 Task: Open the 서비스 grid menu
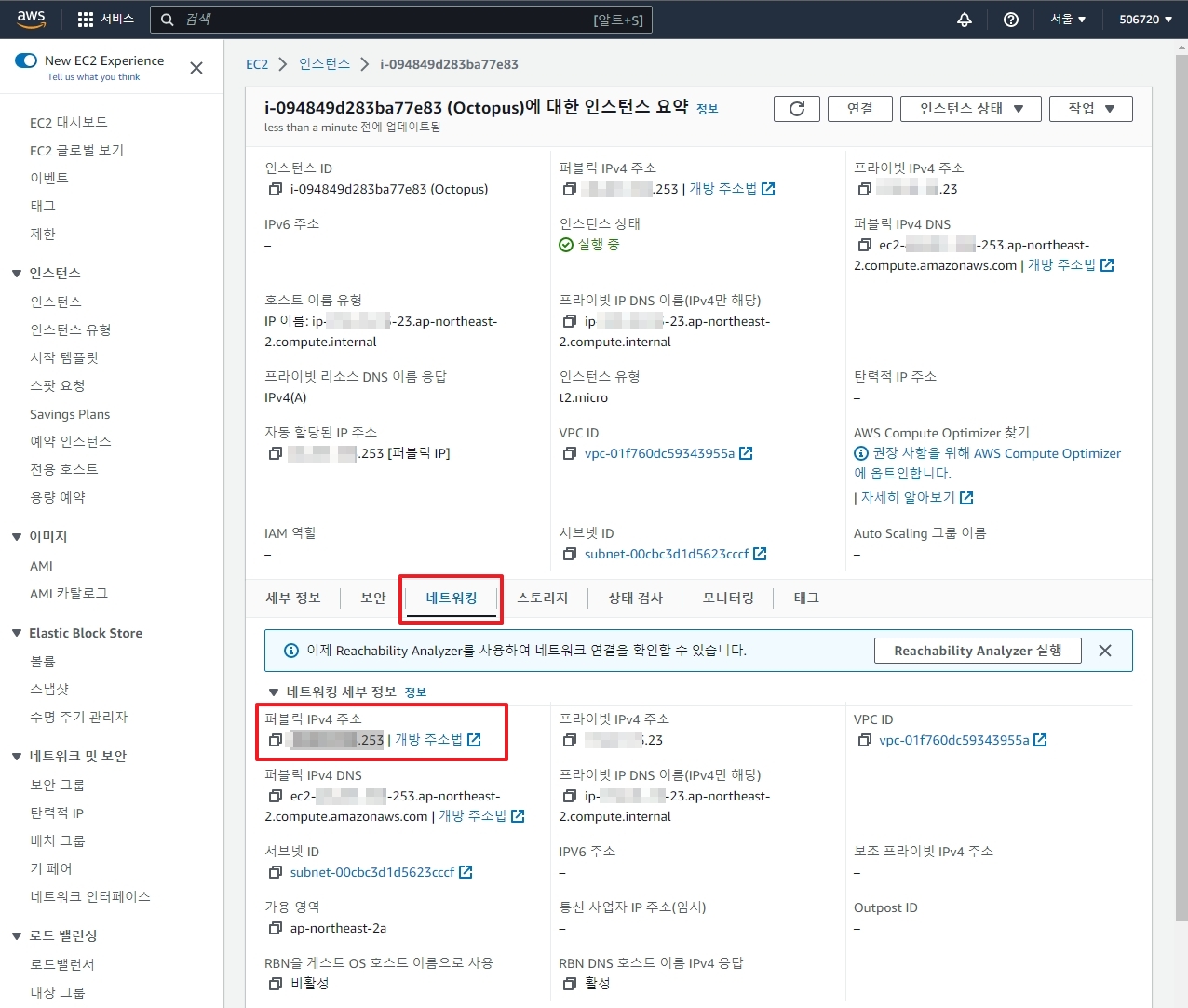105,19
